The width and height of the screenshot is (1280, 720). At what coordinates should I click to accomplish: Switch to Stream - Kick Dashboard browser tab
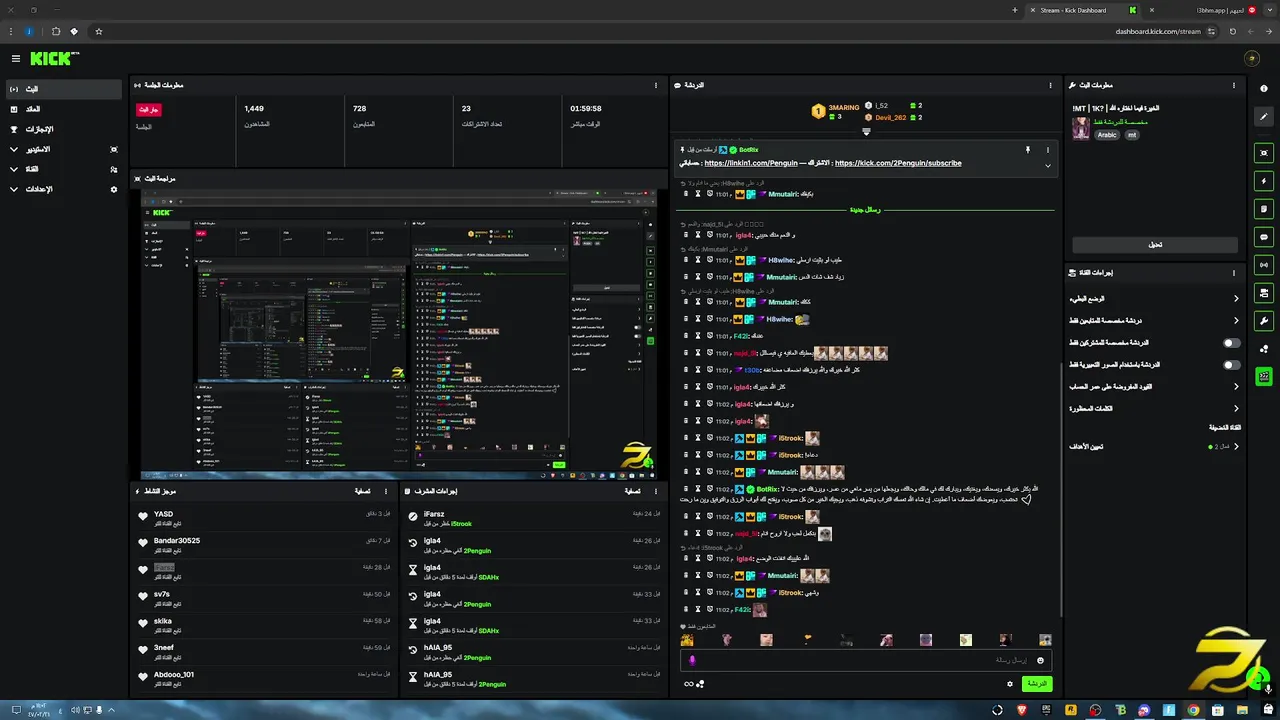pos(1083,10)
